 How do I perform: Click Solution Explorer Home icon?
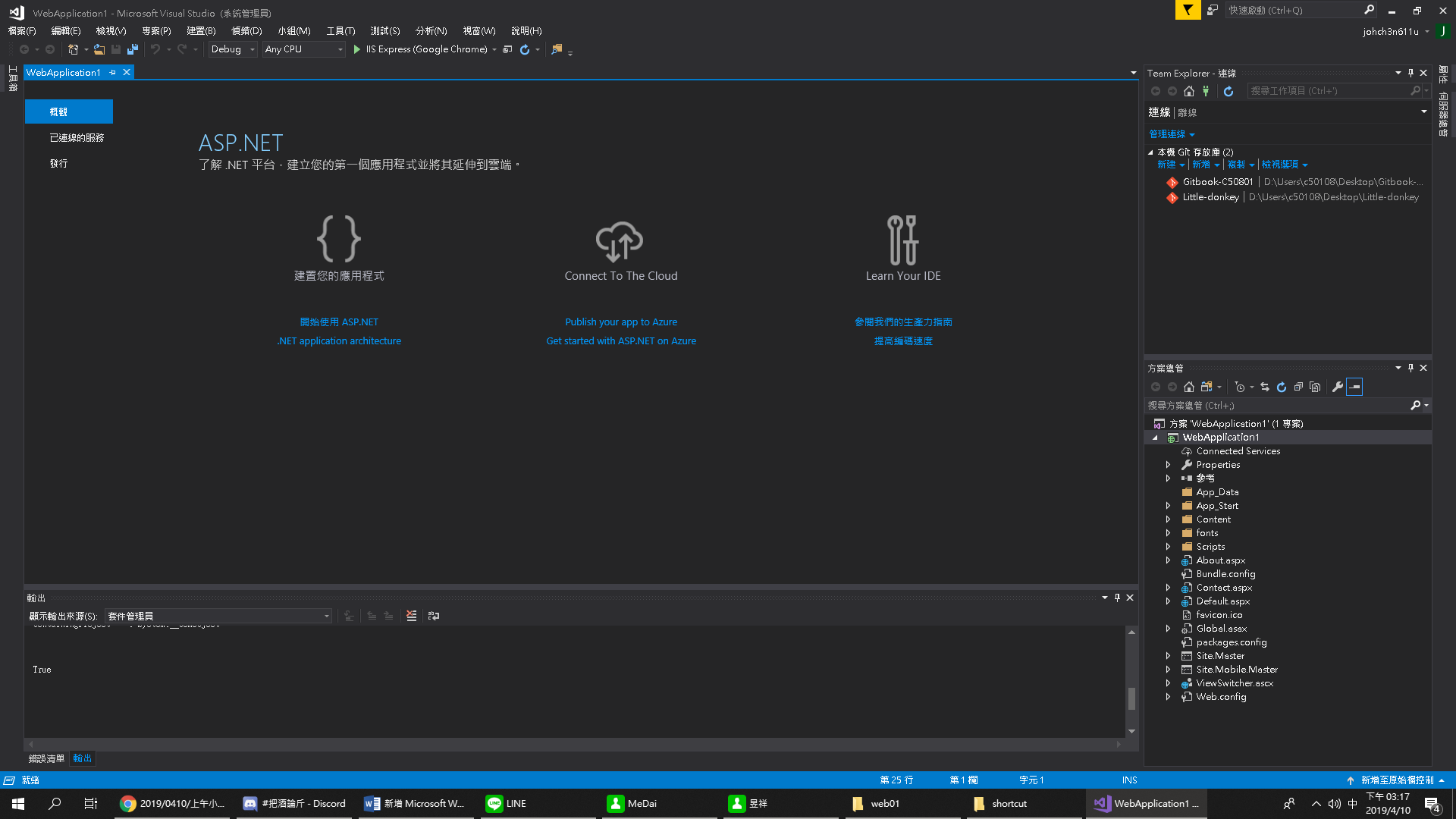[x=1189, y=387]
